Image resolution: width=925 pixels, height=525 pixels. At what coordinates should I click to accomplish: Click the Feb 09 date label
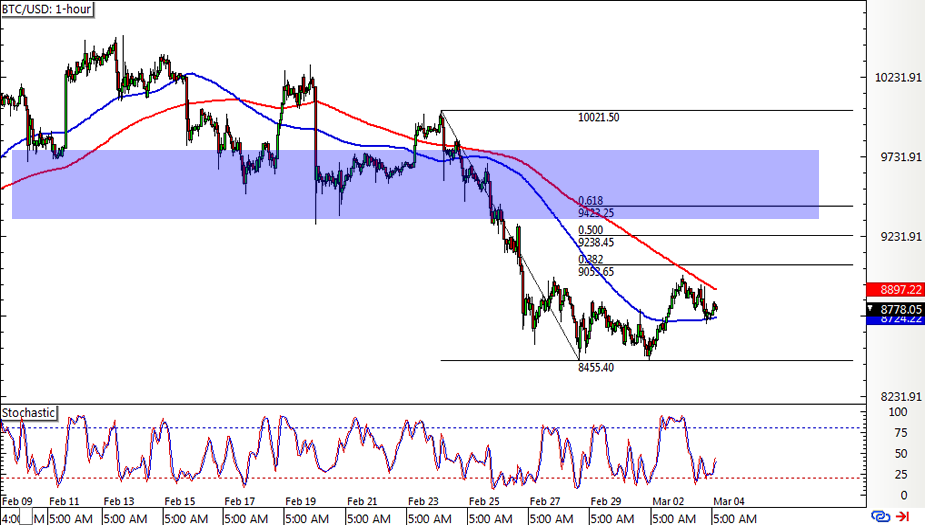point(17,501)
